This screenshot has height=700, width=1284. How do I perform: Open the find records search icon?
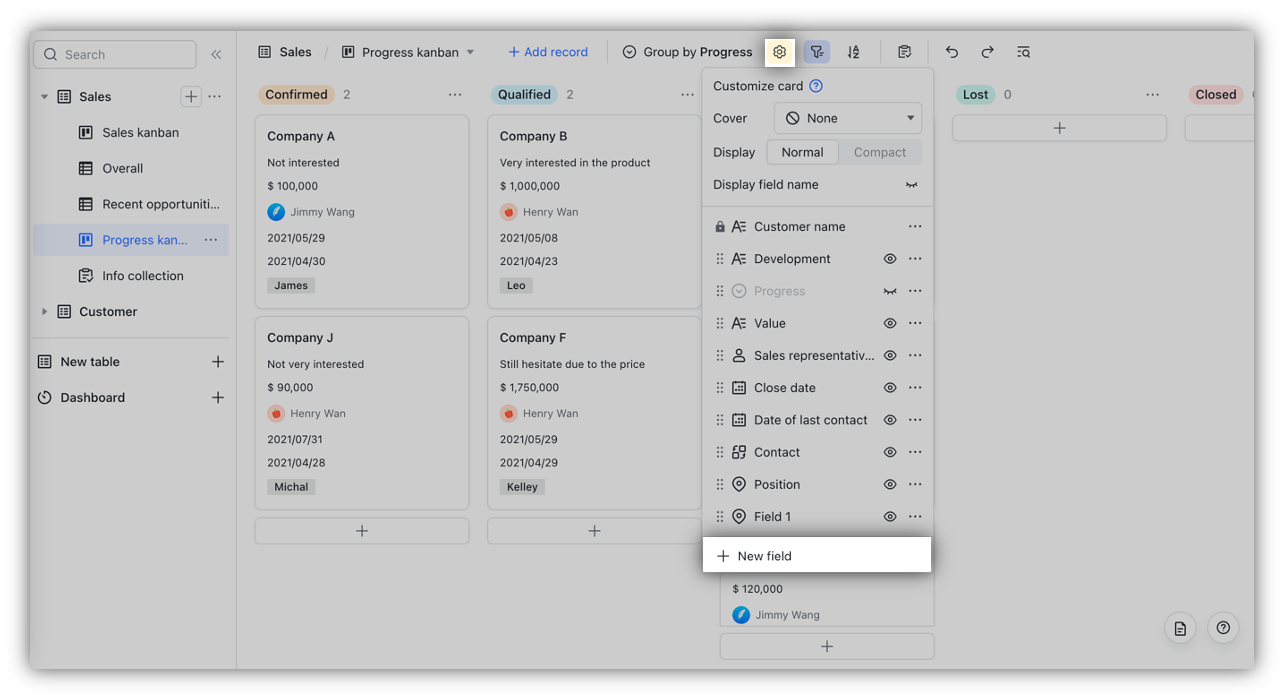tap(1023, 52)
